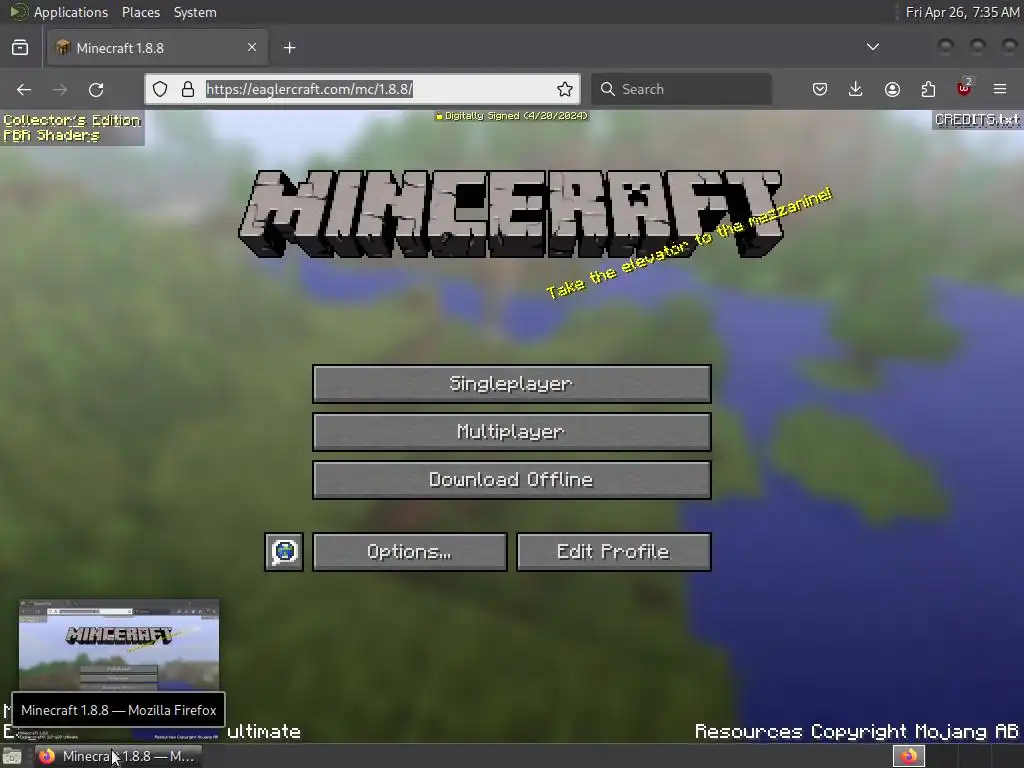Viewport: 1024px width, 768px height.
Task: Open the uBlock Origin extension
Action: tap(964, 89)
